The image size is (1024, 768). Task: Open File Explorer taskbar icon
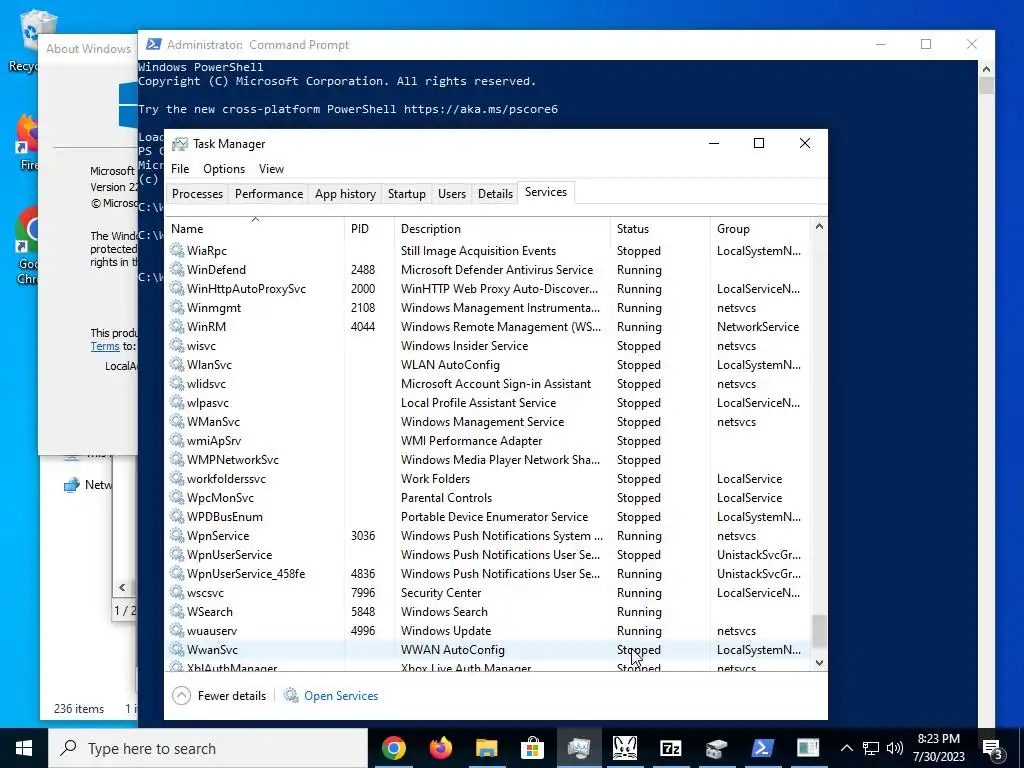click(x=487, y=748)
